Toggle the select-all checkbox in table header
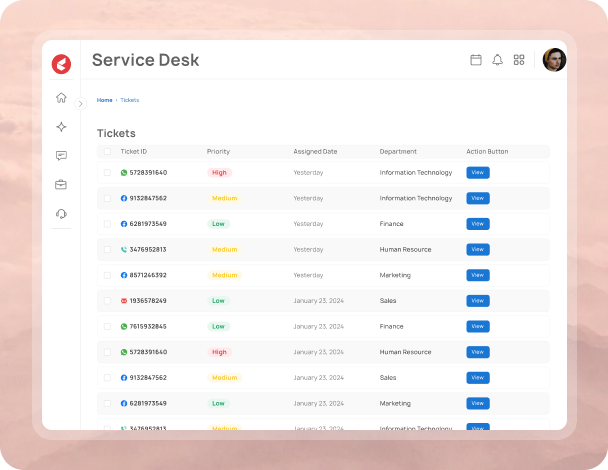The height and width of the screenshot is (470, 608). [x=107, y=152]
